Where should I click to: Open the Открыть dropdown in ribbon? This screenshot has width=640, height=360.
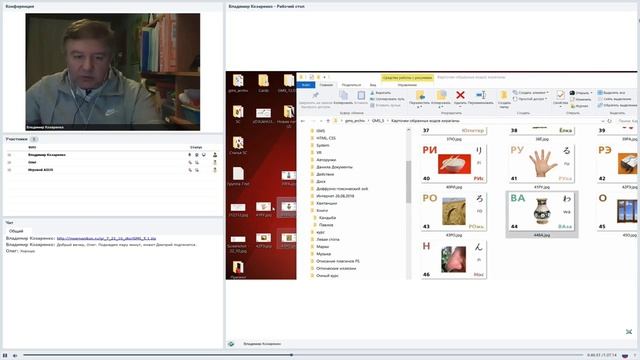[x=581, y=93]
